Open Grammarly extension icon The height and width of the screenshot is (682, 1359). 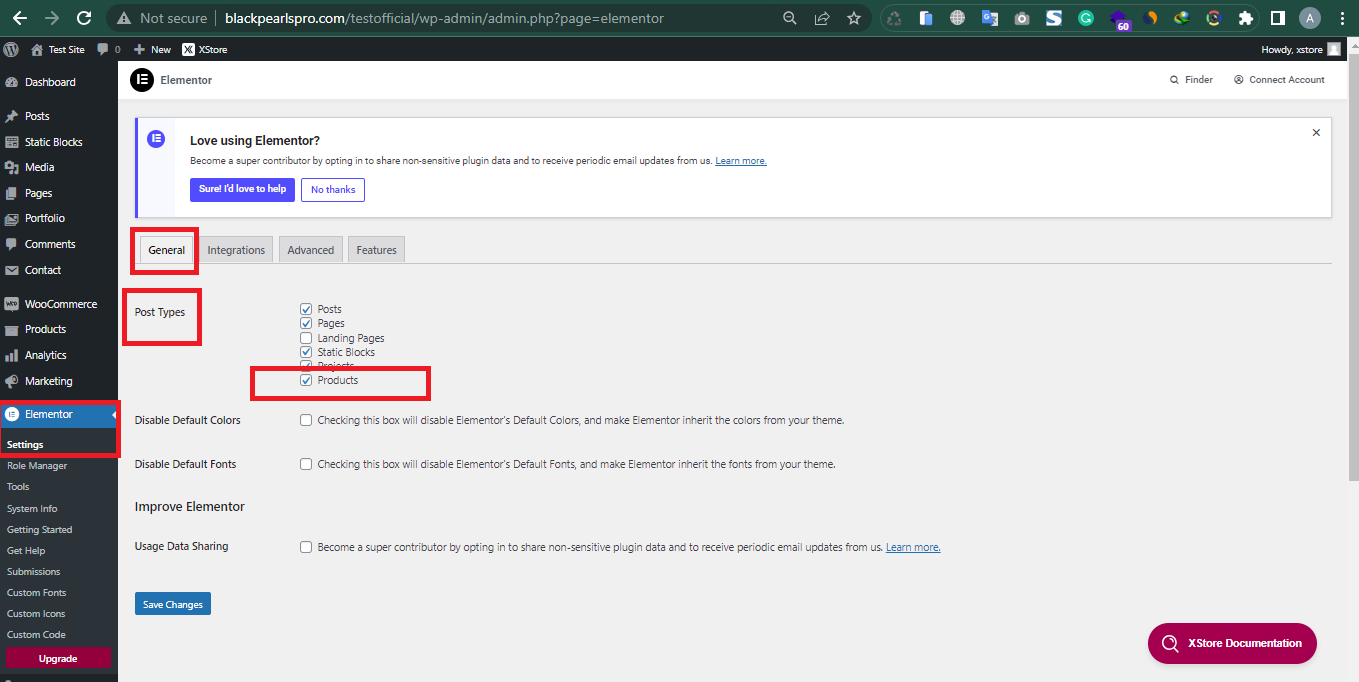pos(1086,18)
